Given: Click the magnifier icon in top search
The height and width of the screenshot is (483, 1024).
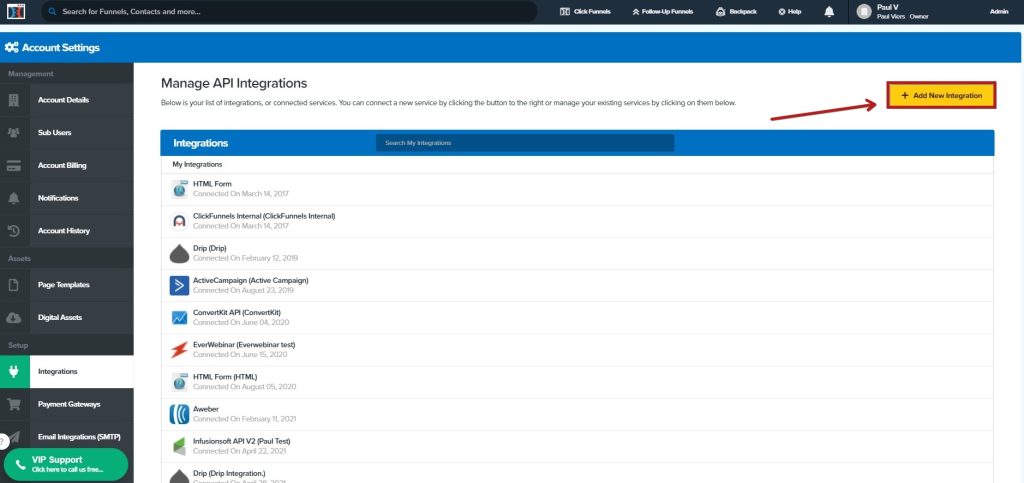Looking at the screenshot, I should pyautogui.click(x=52, y=12).
